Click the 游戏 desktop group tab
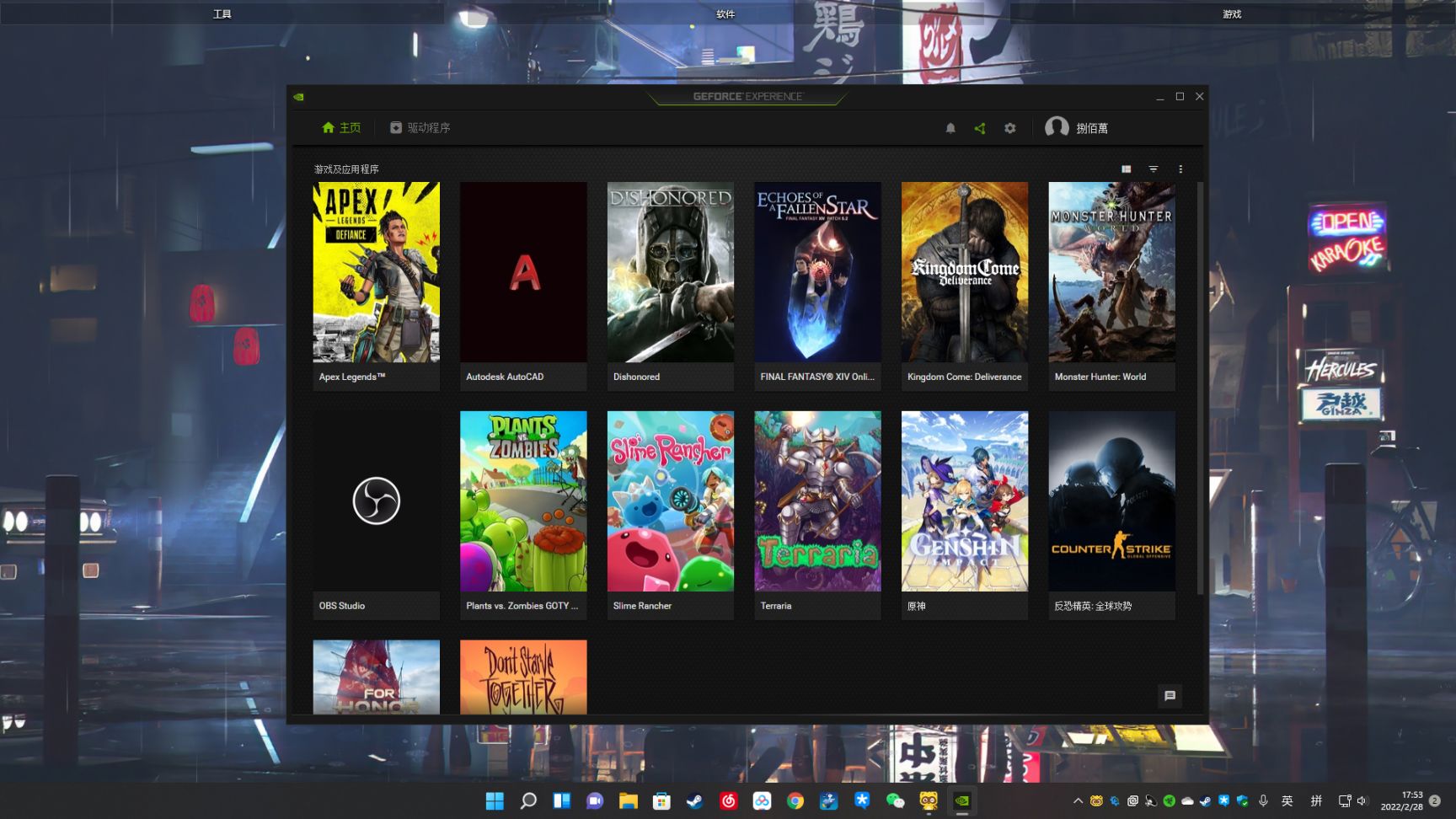Viewport: 1456px width, 819px height. (1232, 13)
